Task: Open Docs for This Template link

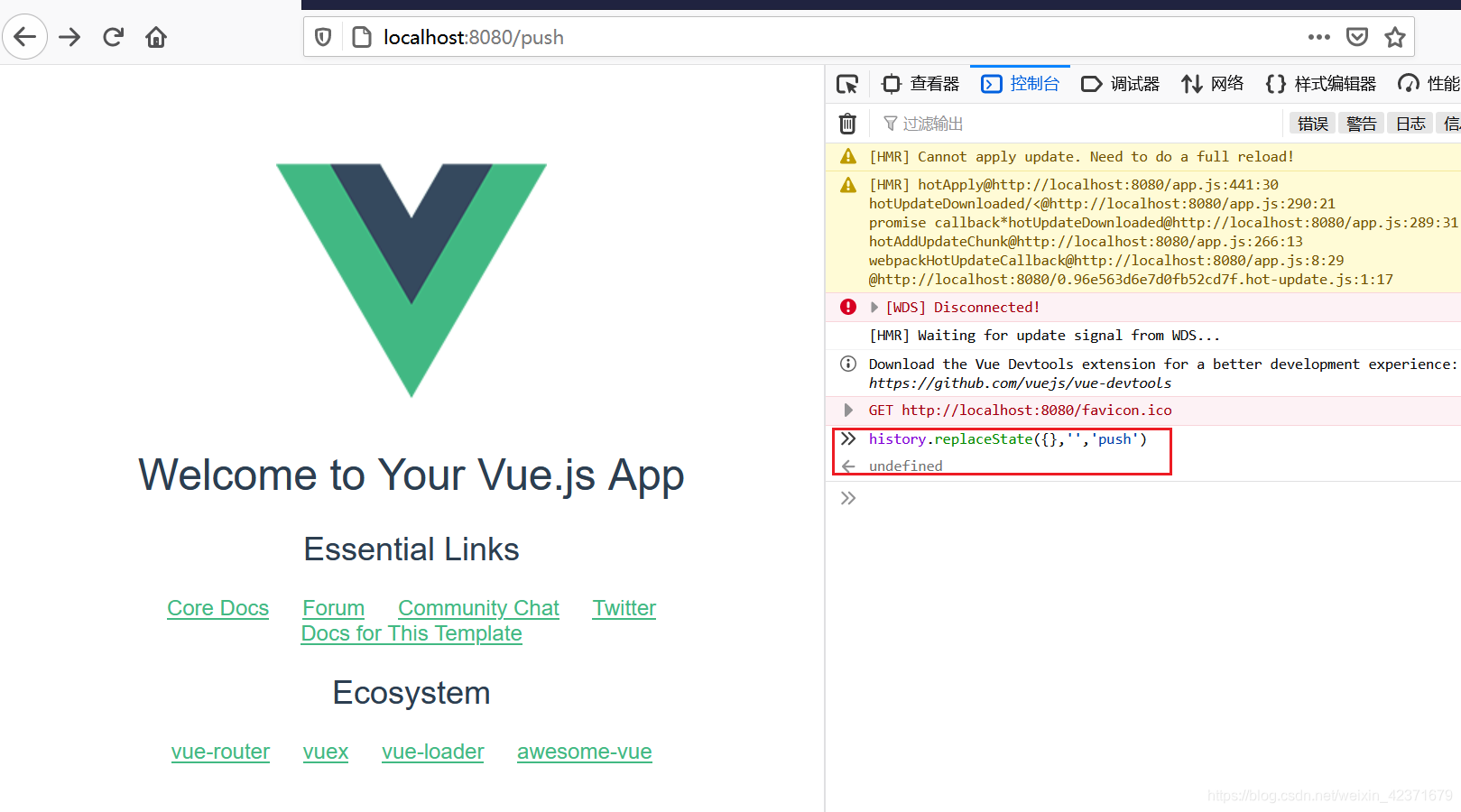Action: click(x=411, y=633)
